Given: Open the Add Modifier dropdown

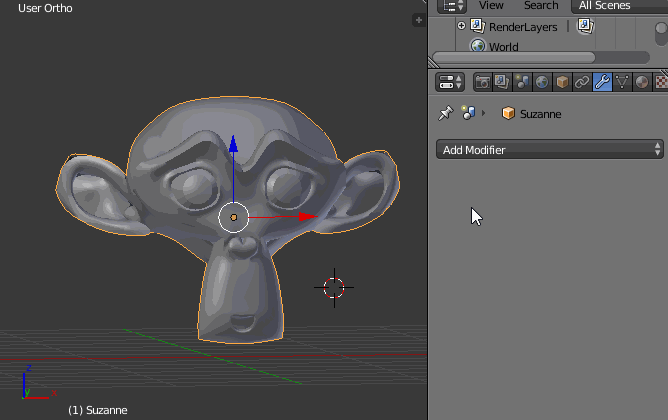Looking at the screenshot, I should [550, 150].
